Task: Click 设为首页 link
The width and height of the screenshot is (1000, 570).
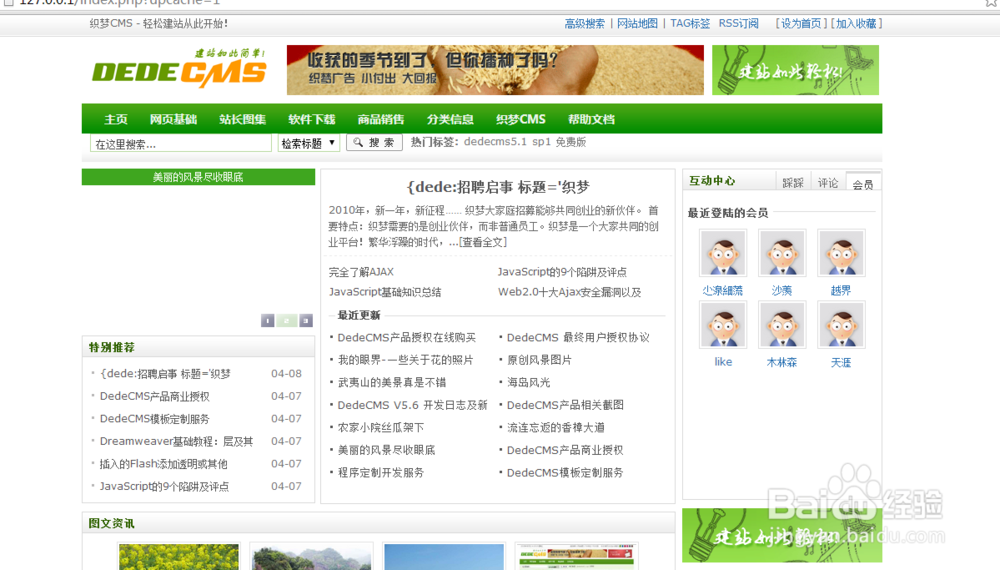Action: 801,24
